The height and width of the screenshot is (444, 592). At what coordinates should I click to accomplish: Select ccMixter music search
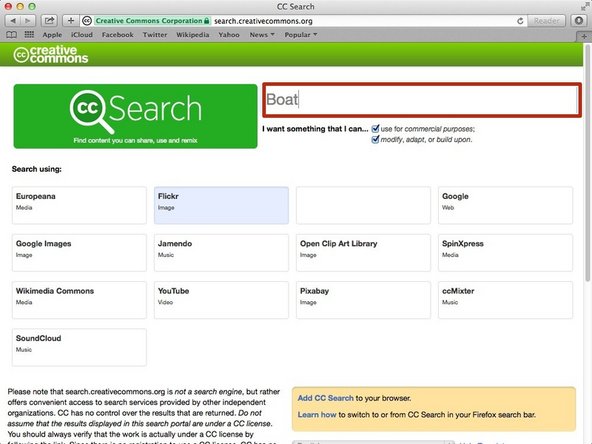[x=506, y=300]
